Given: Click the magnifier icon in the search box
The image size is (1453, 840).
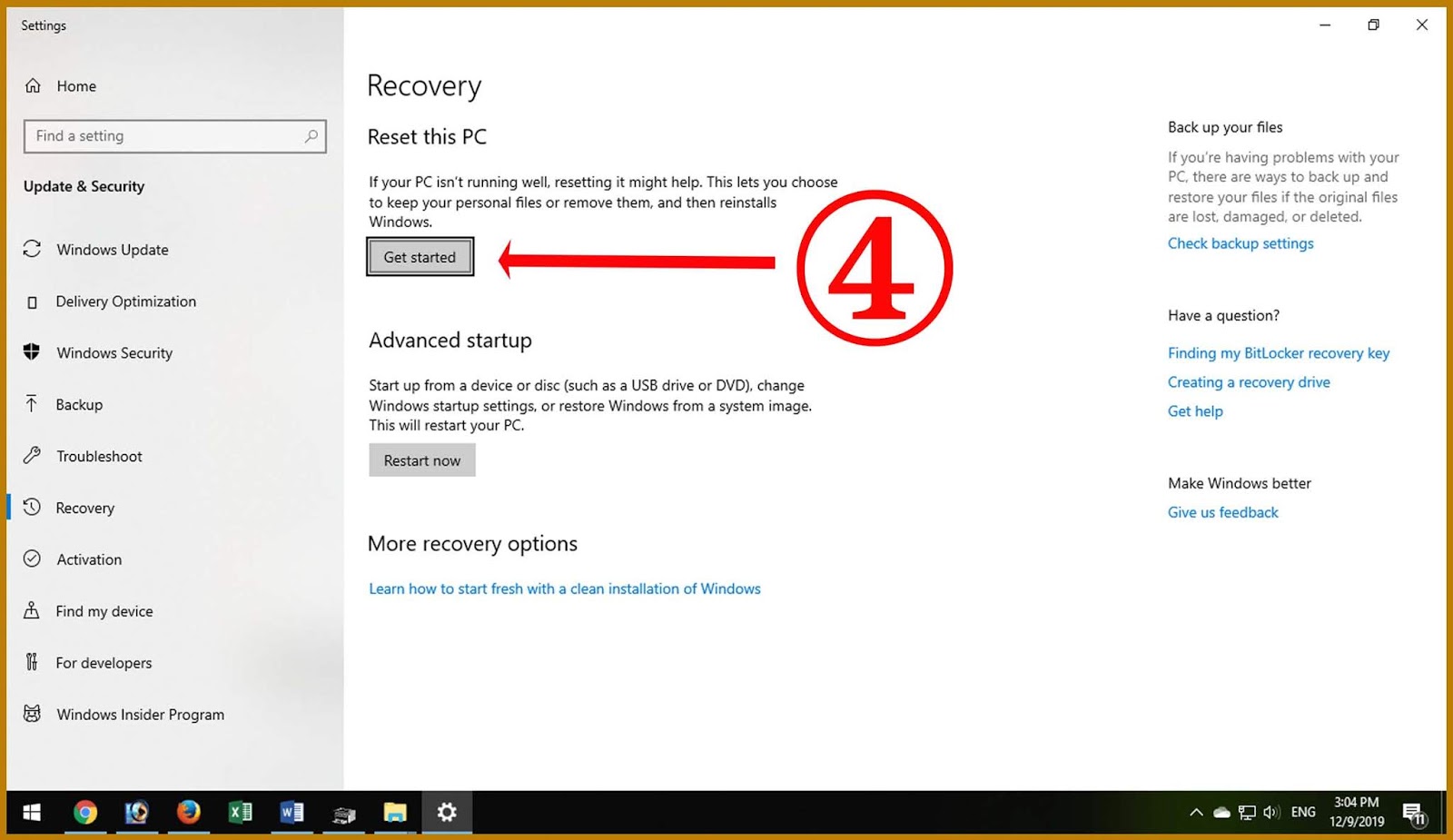Looking at the screenshot, I should click(311, 136).
